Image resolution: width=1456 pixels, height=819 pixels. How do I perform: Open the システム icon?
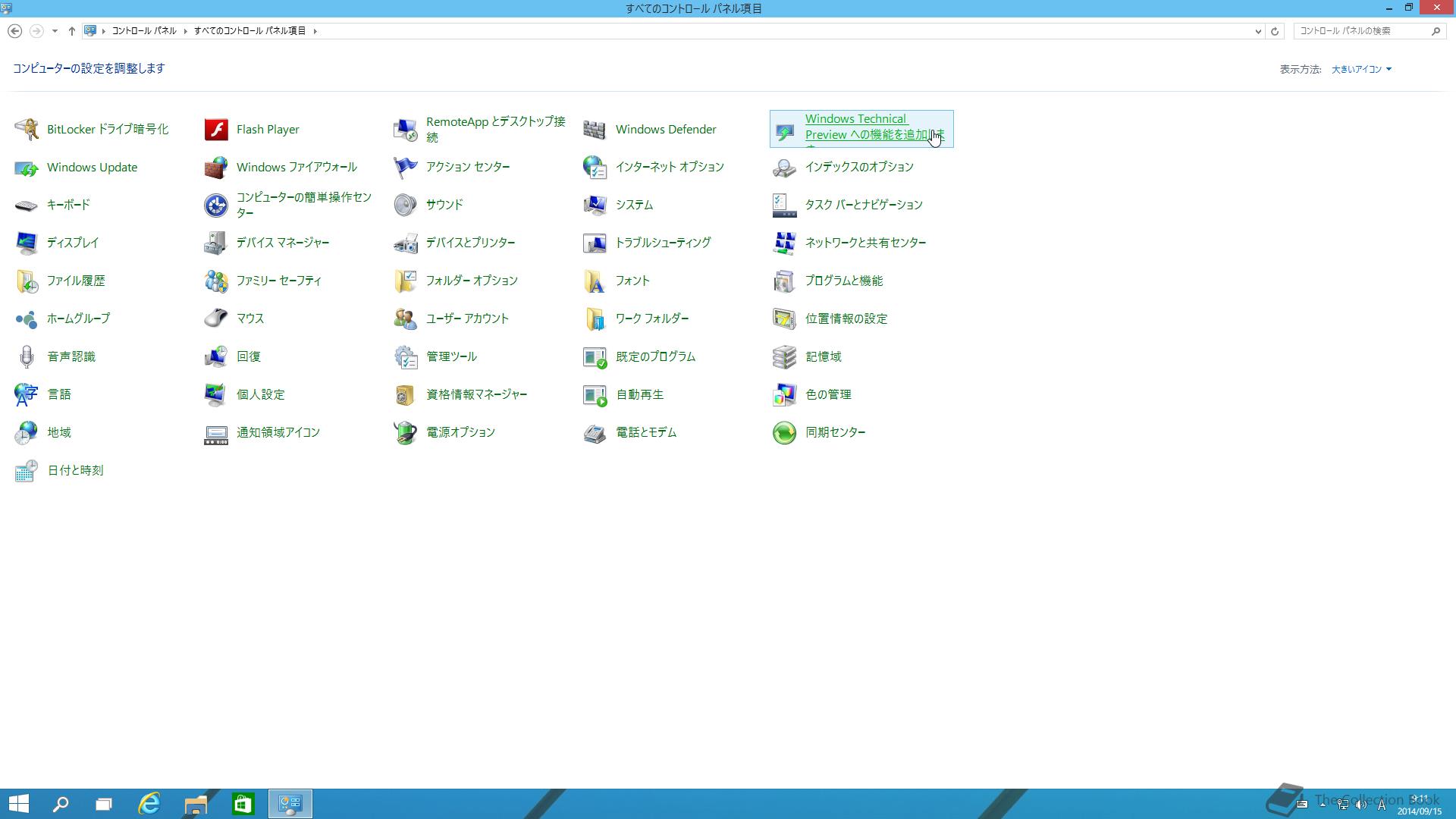pos(595,205)
